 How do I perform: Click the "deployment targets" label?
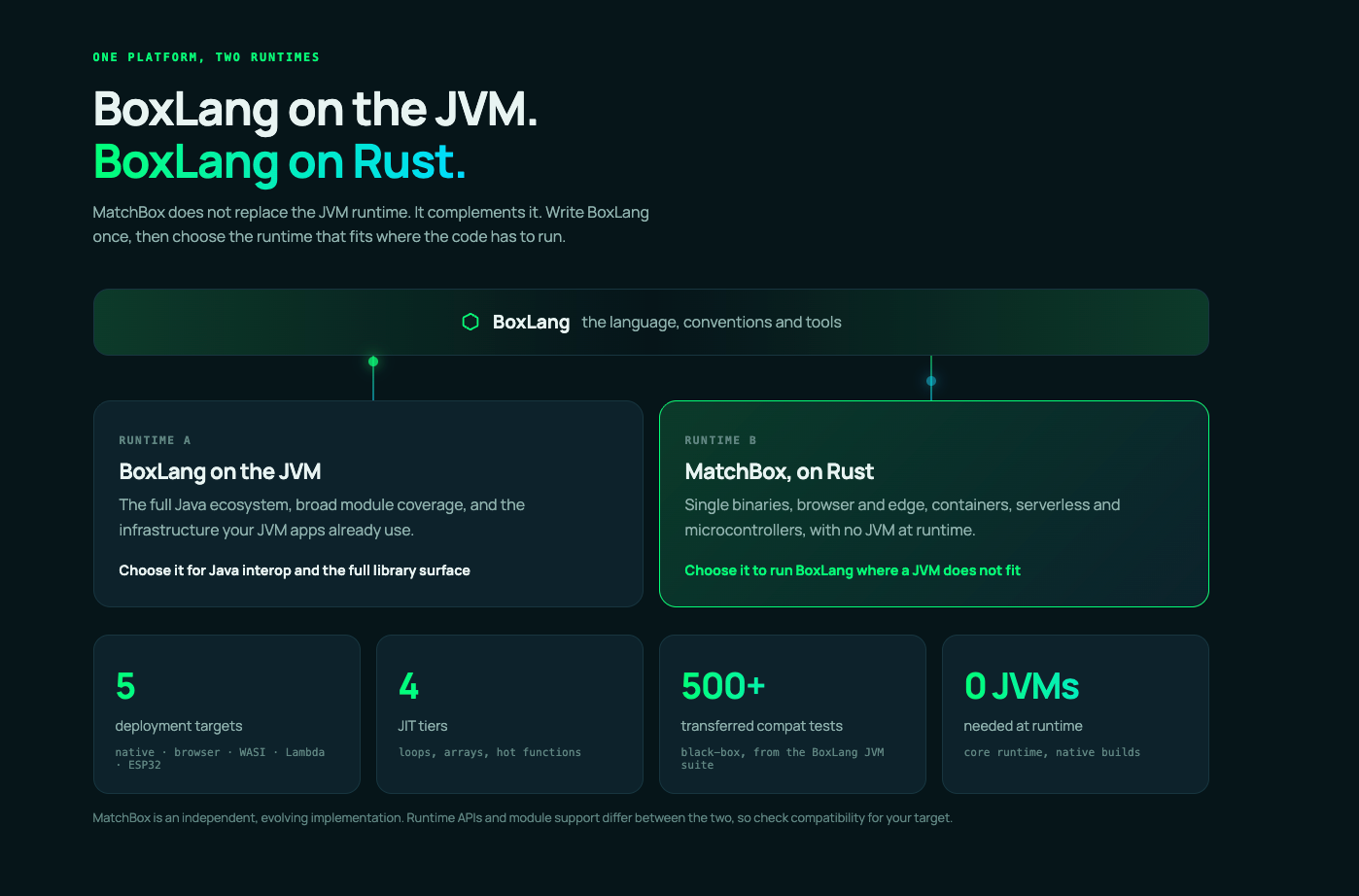[179, 726]
